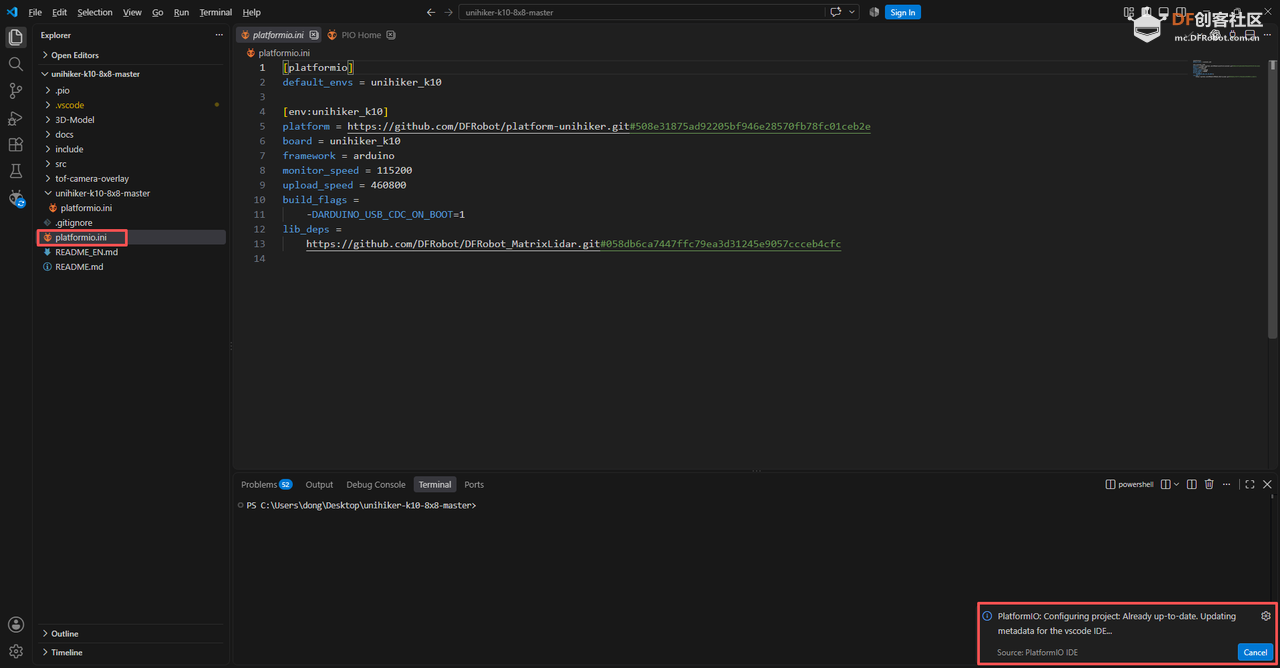Open the Selection menu
Screen dimensions: 1280x668
pyautogui.click(x=95, y=12)
